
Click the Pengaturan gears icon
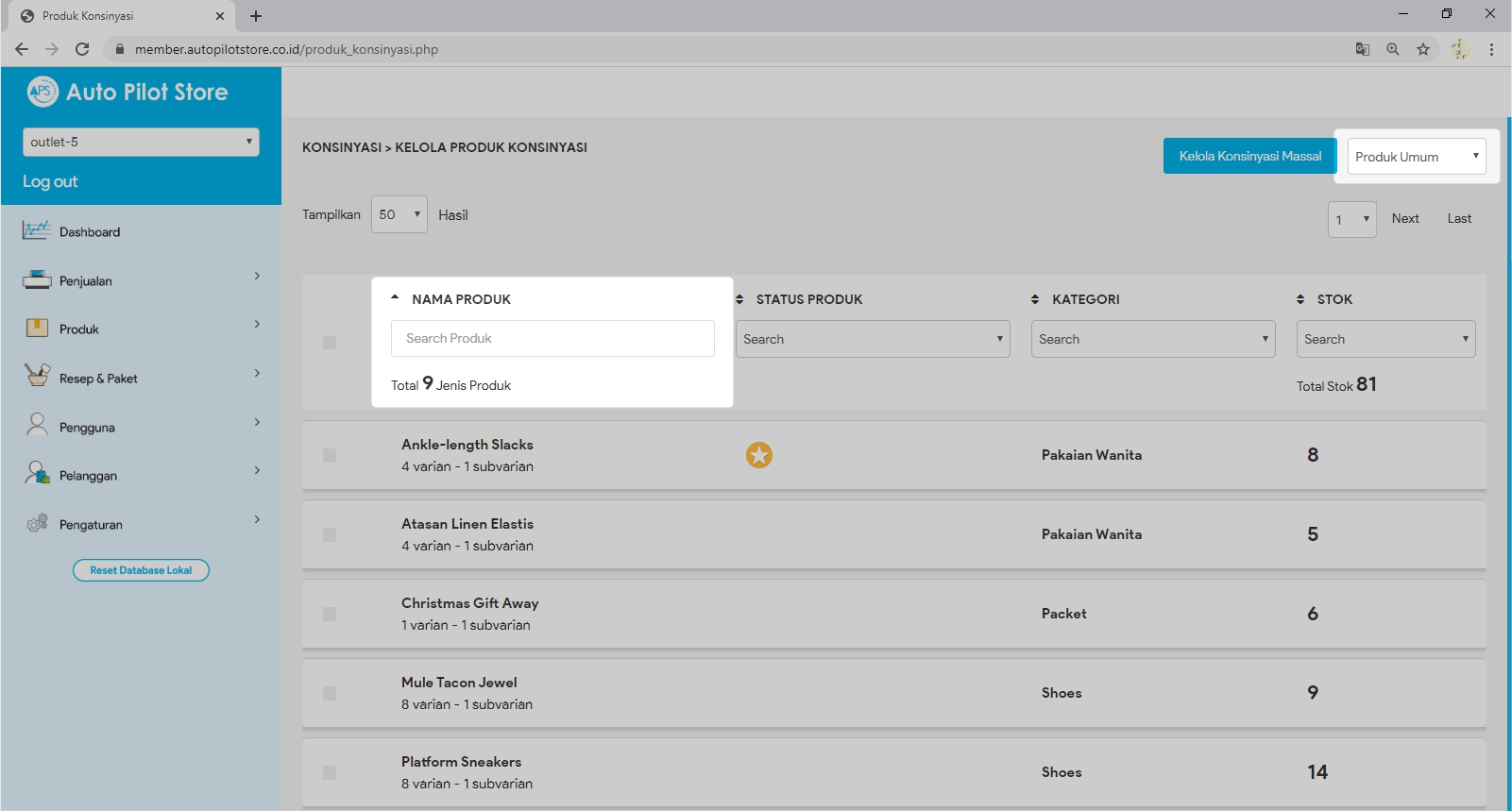tap(37, 523)
